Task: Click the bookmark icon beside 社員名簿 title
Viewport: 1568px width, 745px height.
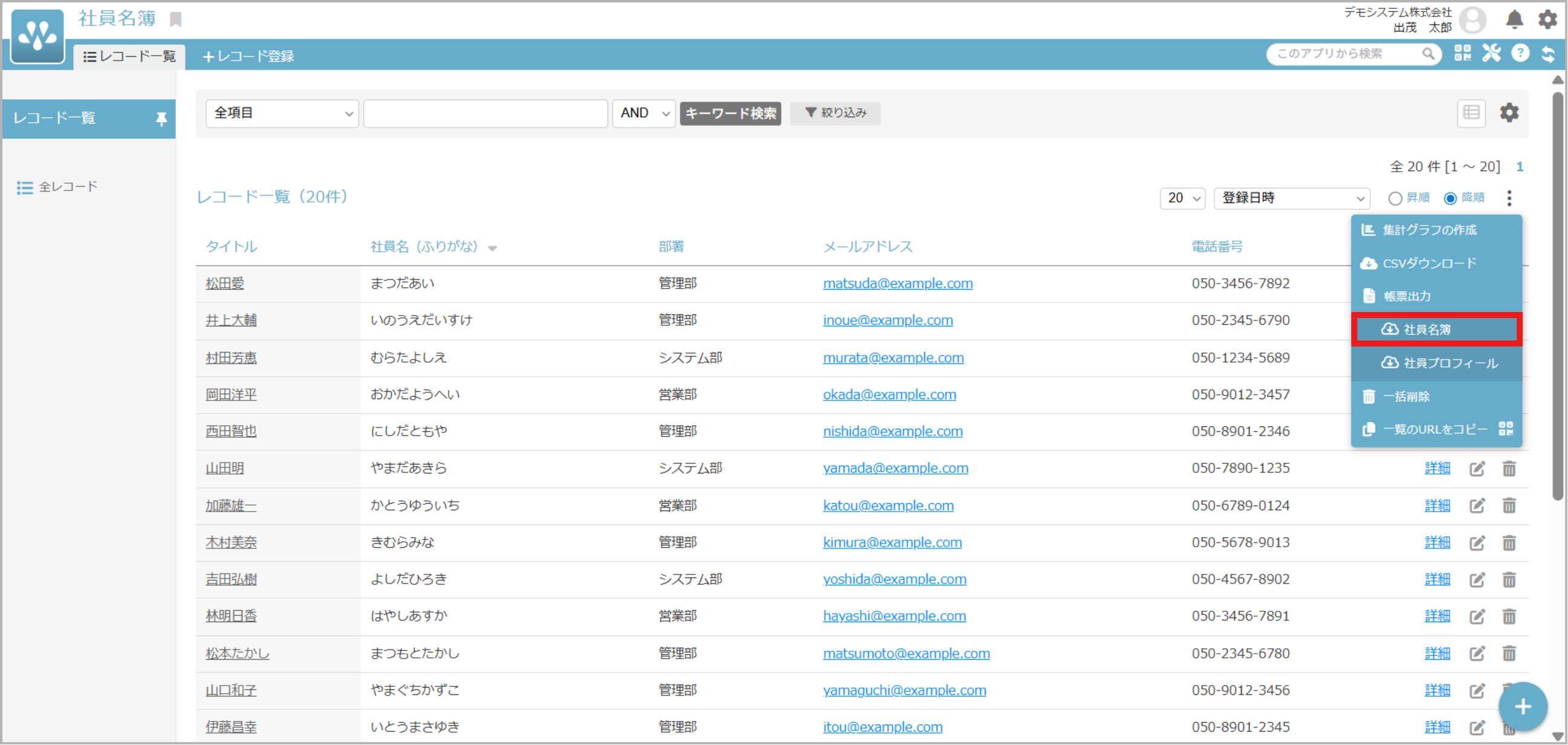Action: tap(176, 19)
